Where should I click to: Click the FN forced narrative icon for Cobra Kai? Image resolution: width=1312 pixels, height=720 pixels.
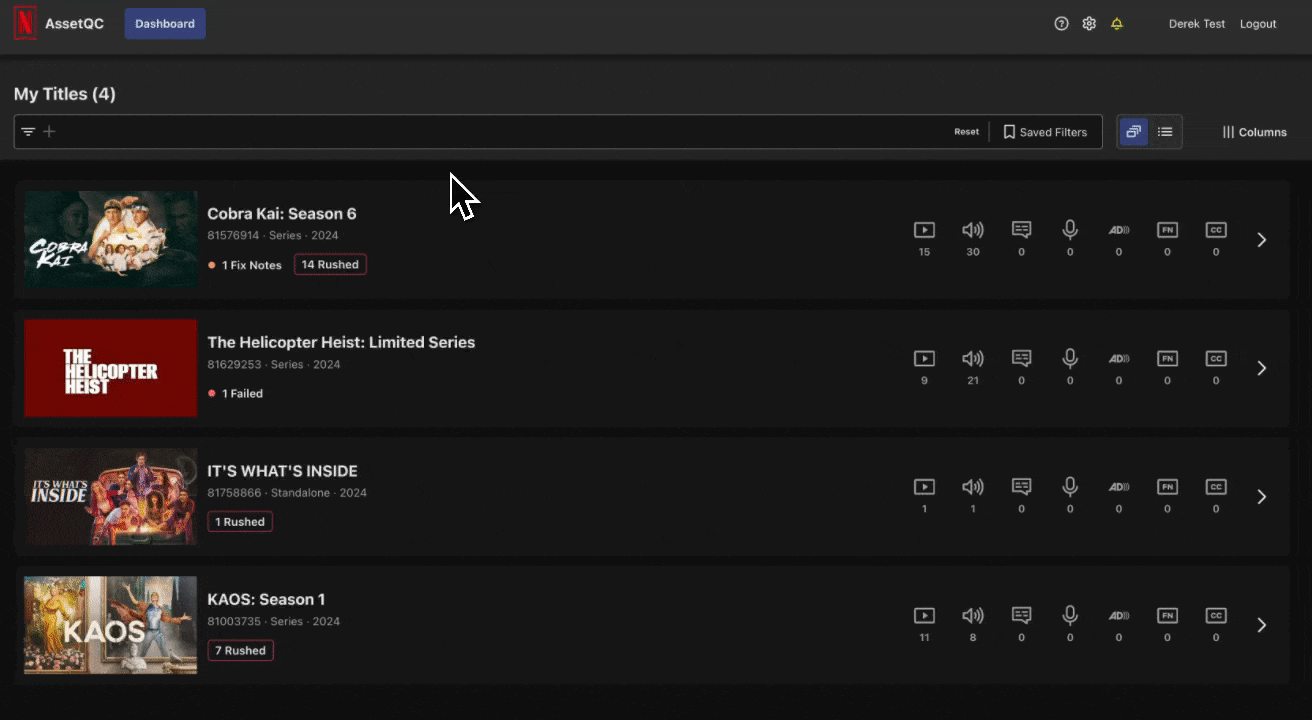tap(1167, 230)
